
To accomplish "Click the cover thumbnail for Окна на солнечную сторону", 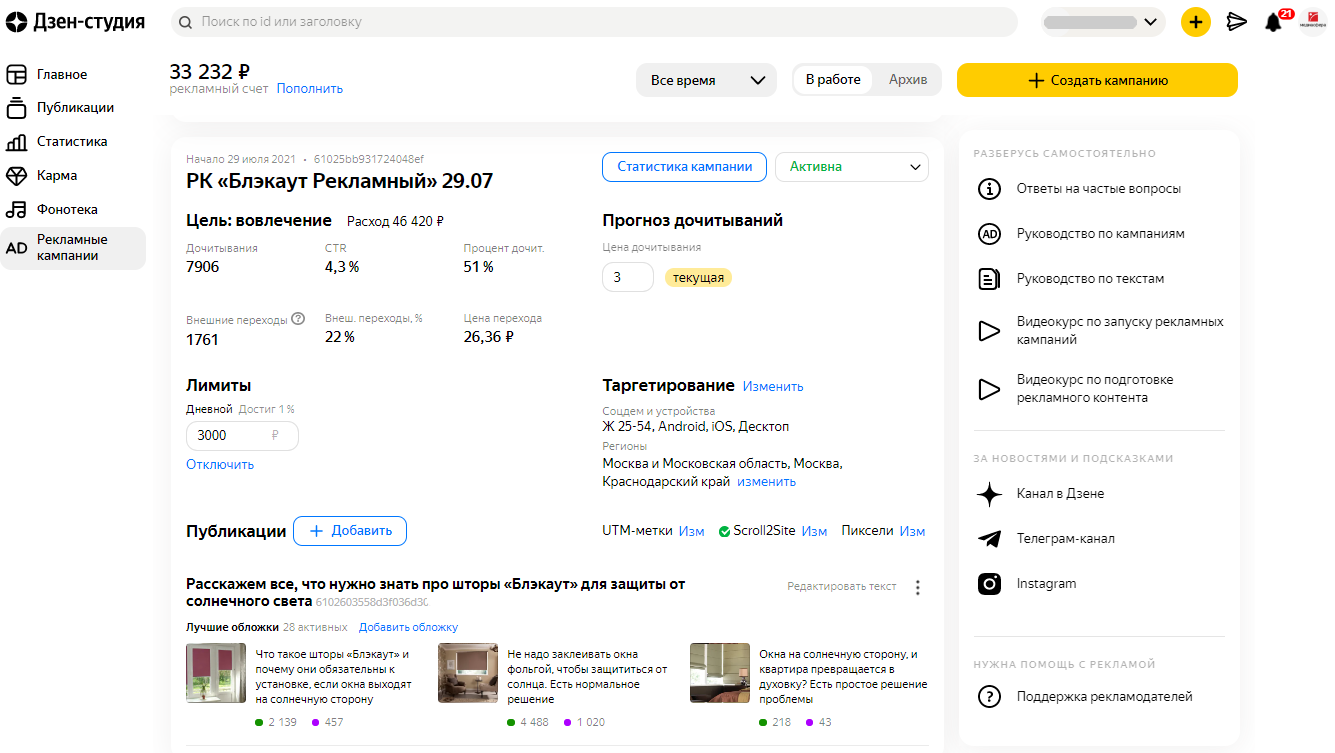I will [720, 673].
